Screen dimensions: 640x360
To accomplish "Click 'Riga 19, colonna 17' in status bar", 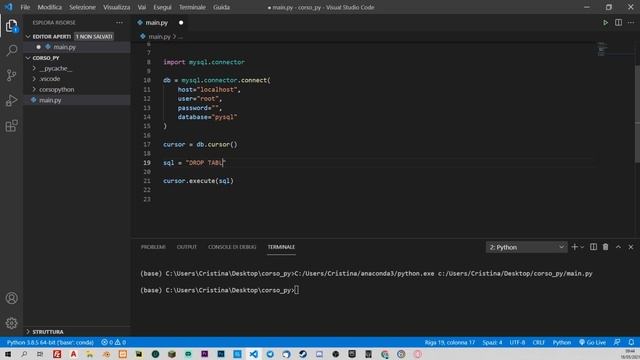I will pyautogui.click(x=449, y=342).
